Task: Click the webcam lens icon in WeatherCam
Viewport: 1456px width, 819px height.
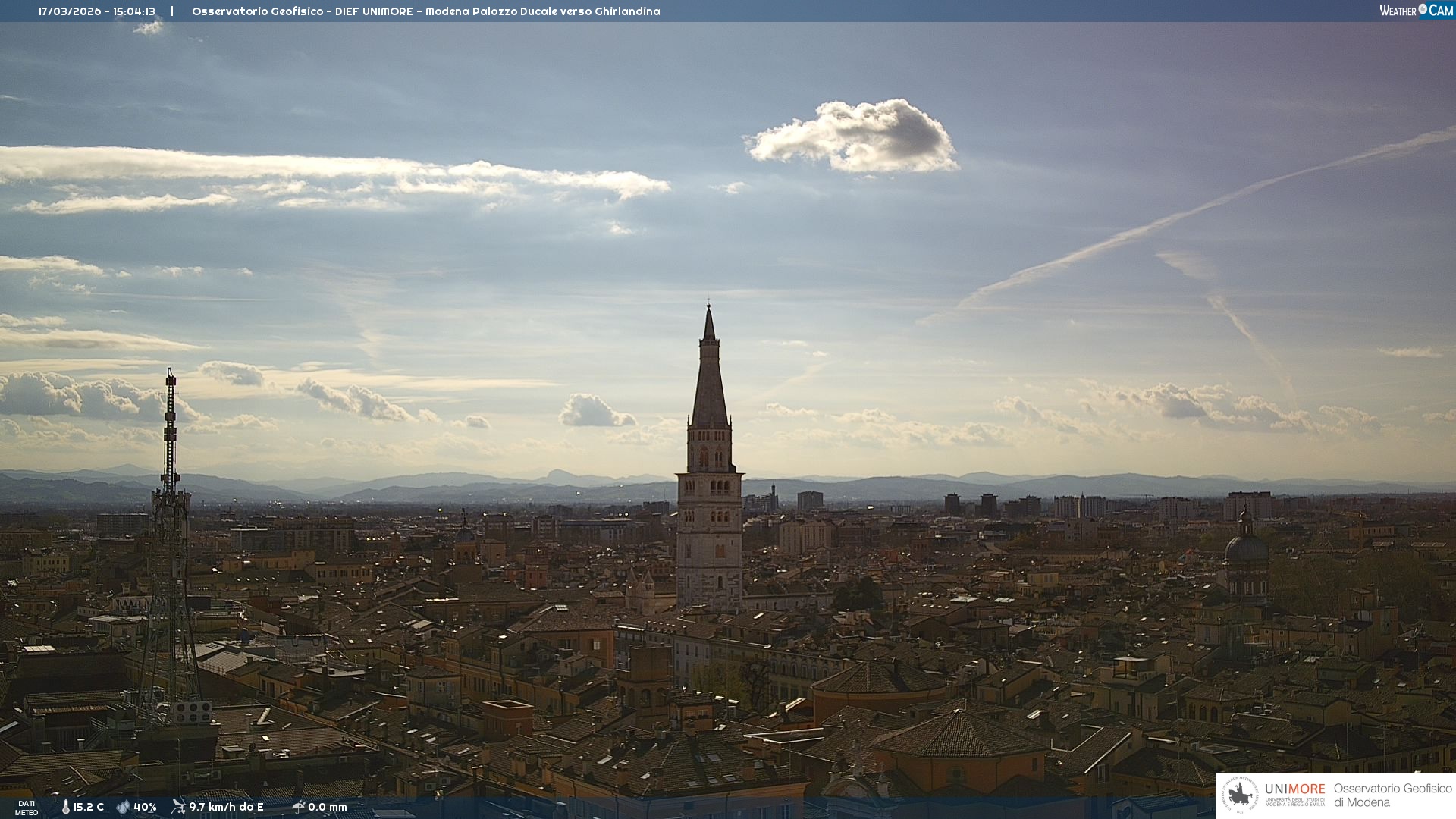Action: [1423, 9]
